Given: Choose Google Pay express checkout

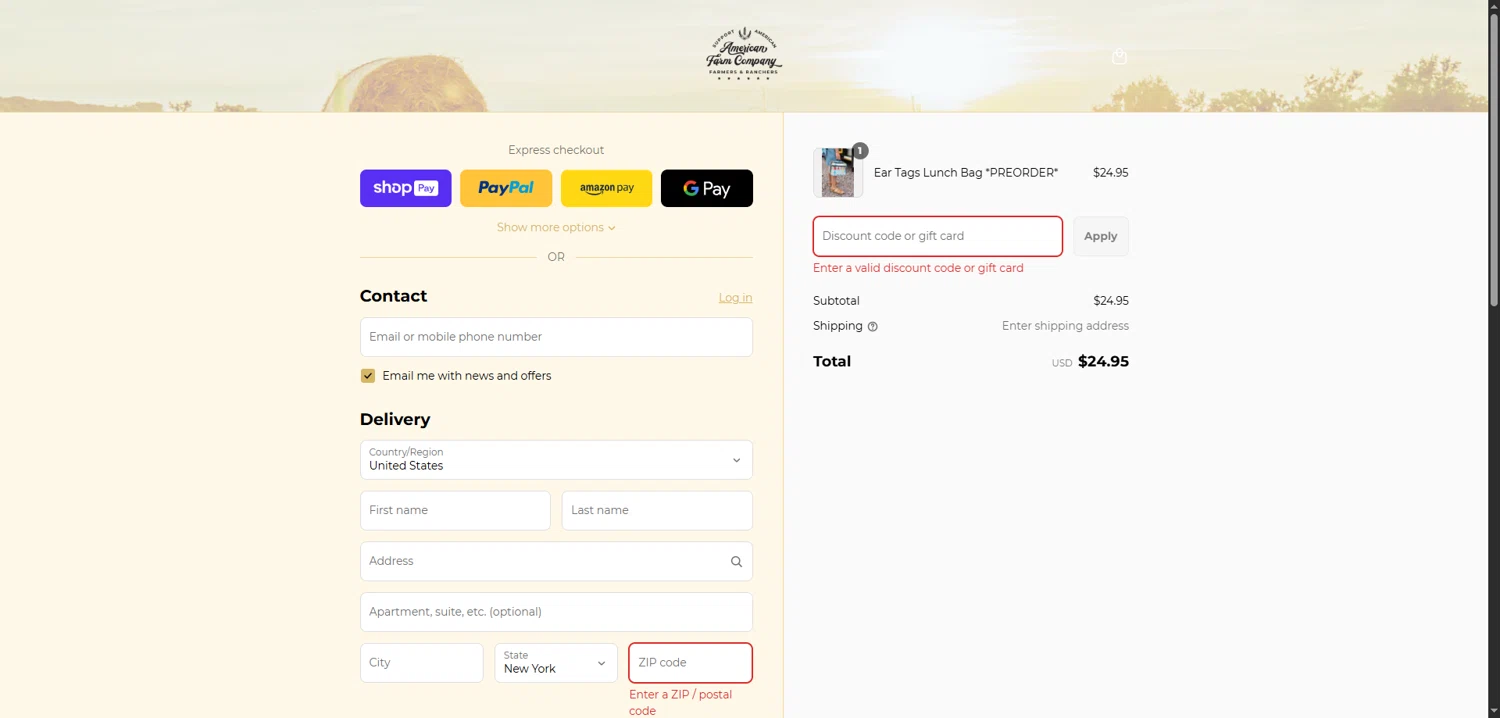Looking at the screenshot, I should coord(707,188).
